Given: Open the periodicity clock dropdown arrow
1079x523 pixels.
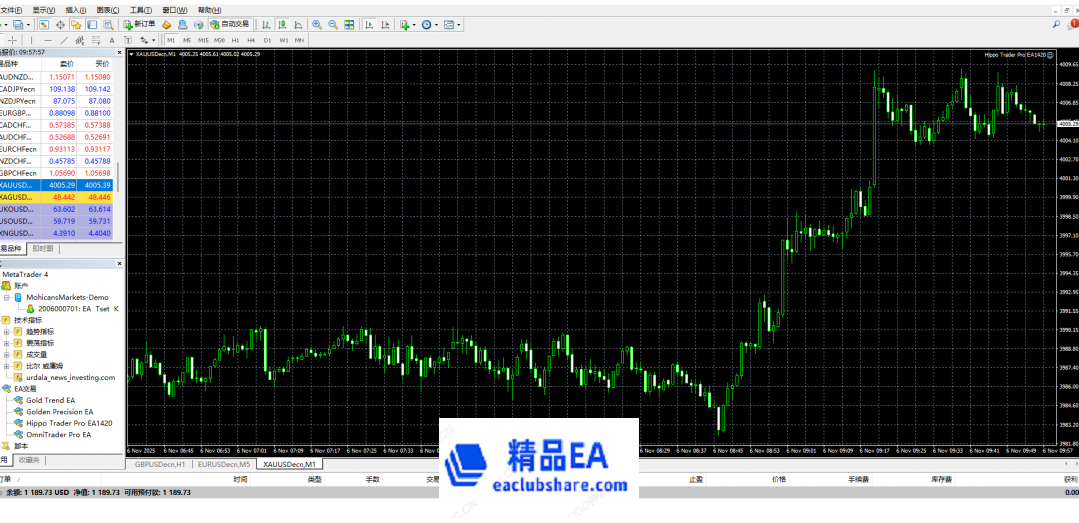Looking at the screenshot, I should point(437,24).
